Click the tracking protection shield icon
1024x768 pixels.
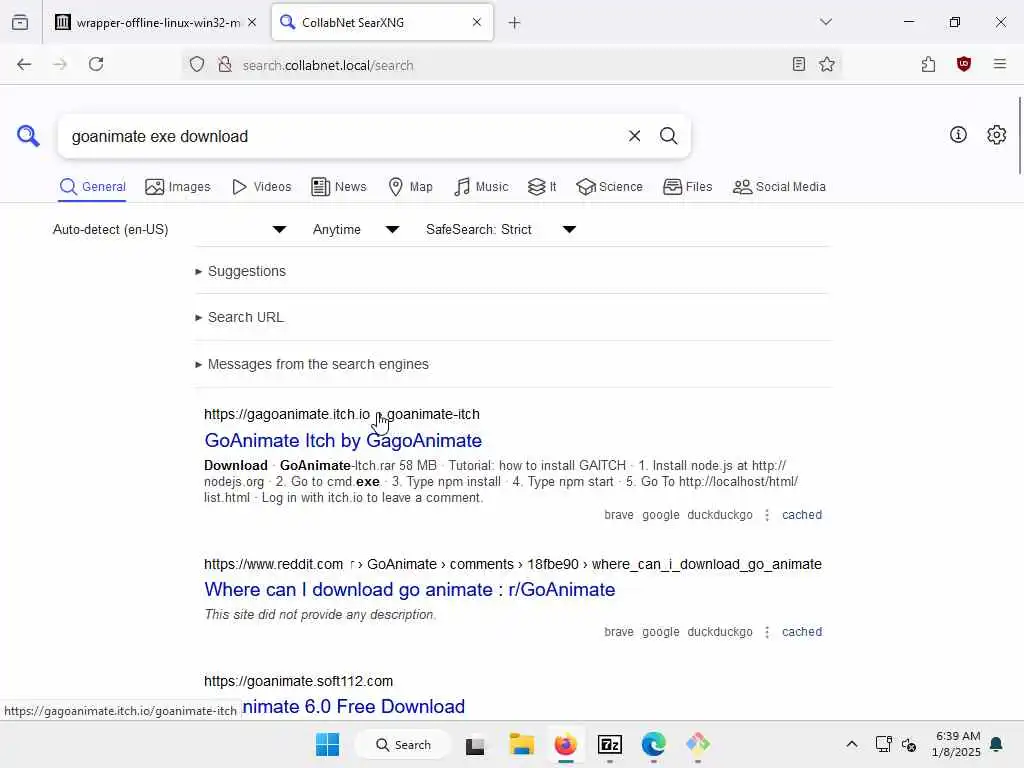(197, 64)
